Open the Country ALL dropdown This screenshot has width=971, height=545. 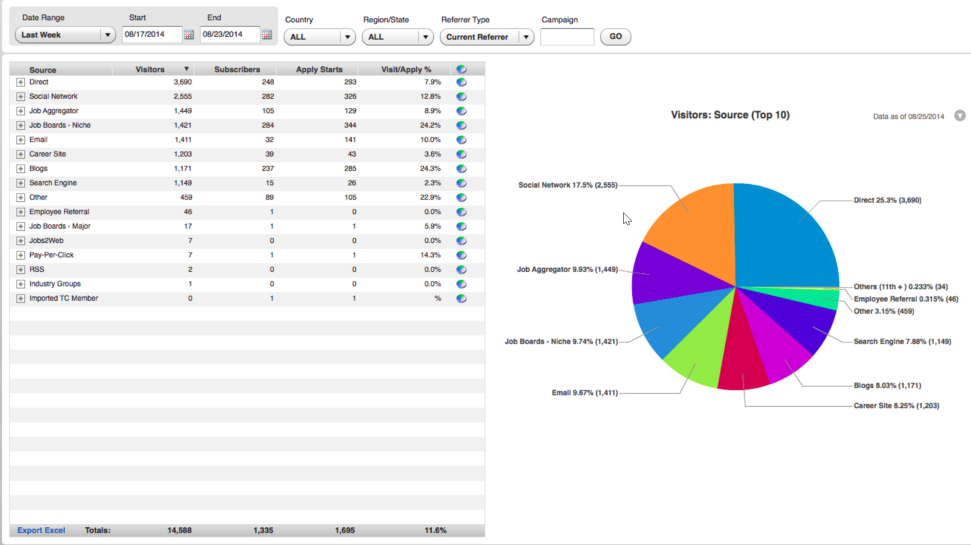click(x=320, y=37)
